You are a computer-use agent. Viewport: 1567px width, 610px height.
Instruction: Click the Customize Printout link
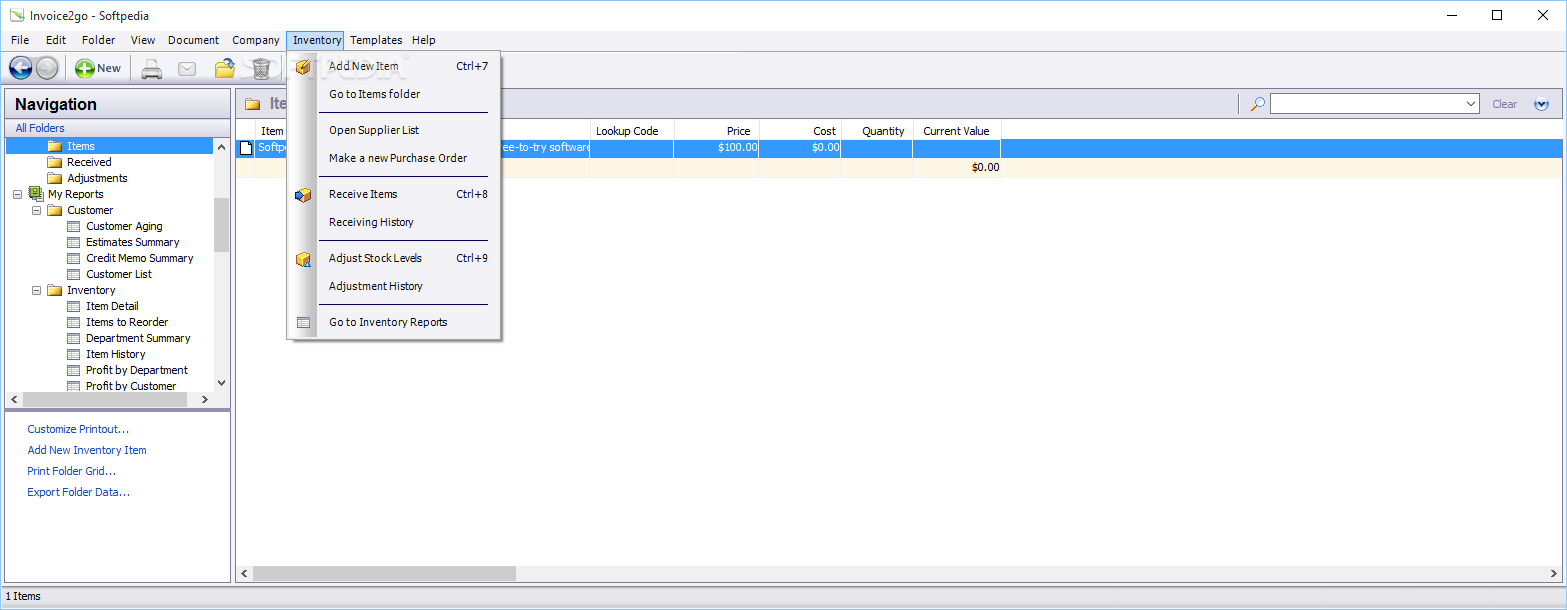click(x=78, y=429)
